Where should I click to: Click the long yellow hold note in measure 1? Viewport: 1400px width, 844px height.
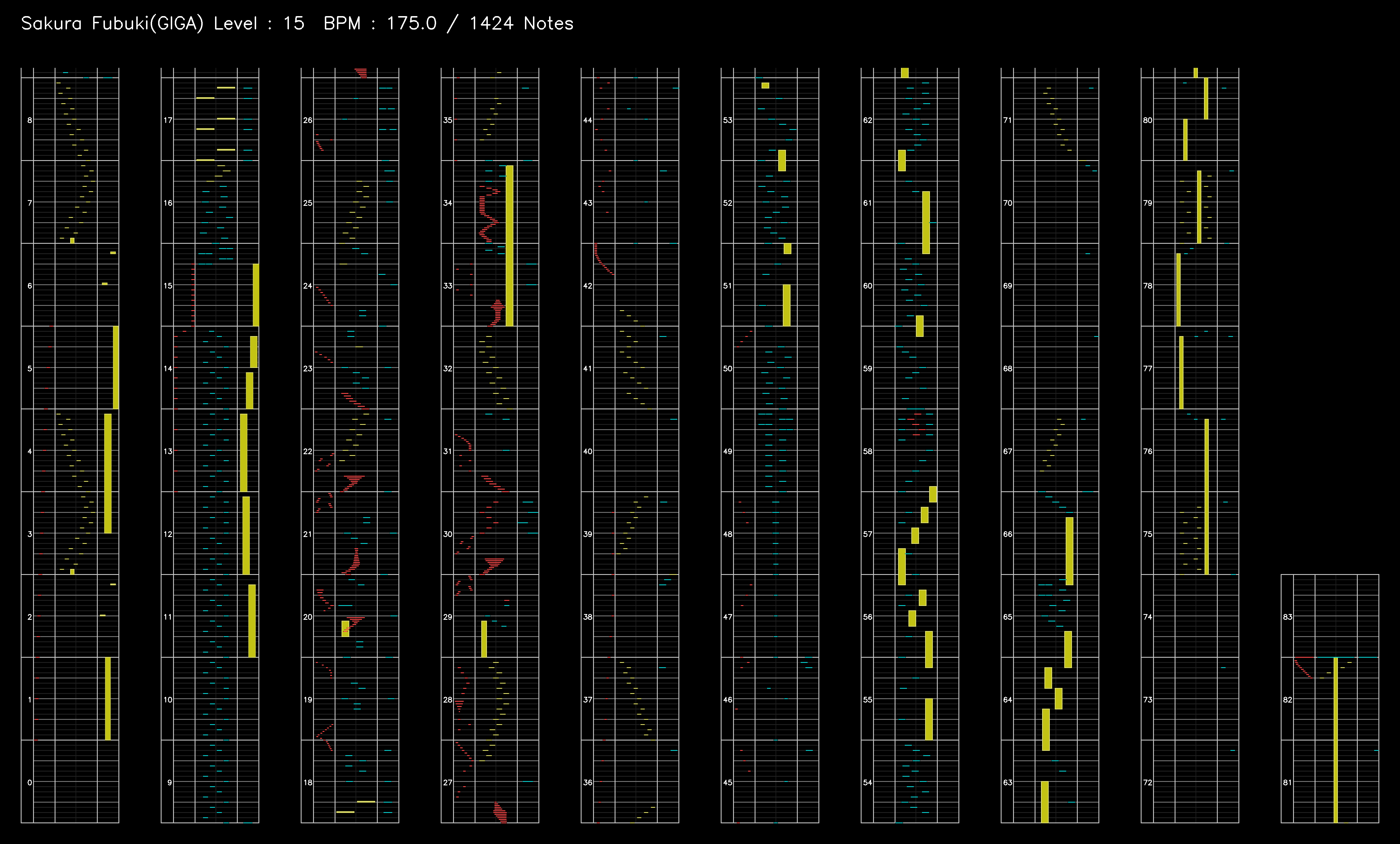point(108,699)
